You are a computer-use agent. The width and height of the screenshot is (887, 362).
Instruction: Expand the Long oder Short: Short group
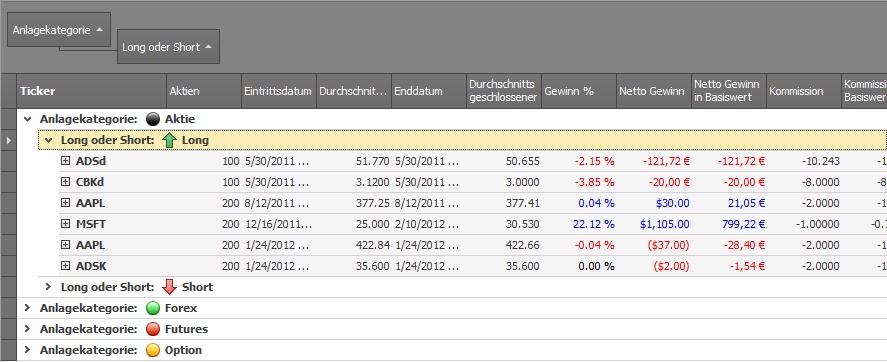(48, 287)
